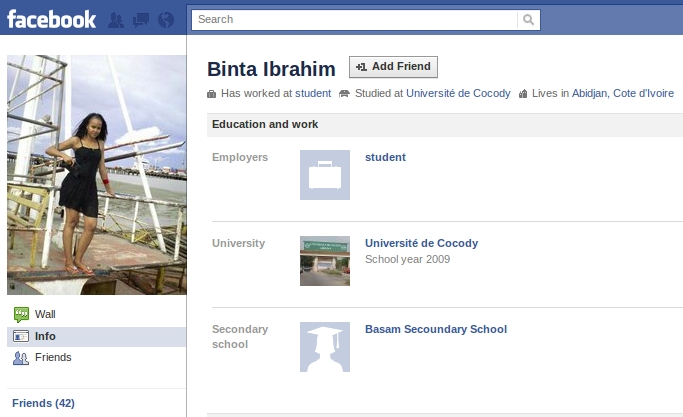Click the Abidjan, Cote d'Ivoire link
This screenshot has height=417, width=683.
click(623, 93)
